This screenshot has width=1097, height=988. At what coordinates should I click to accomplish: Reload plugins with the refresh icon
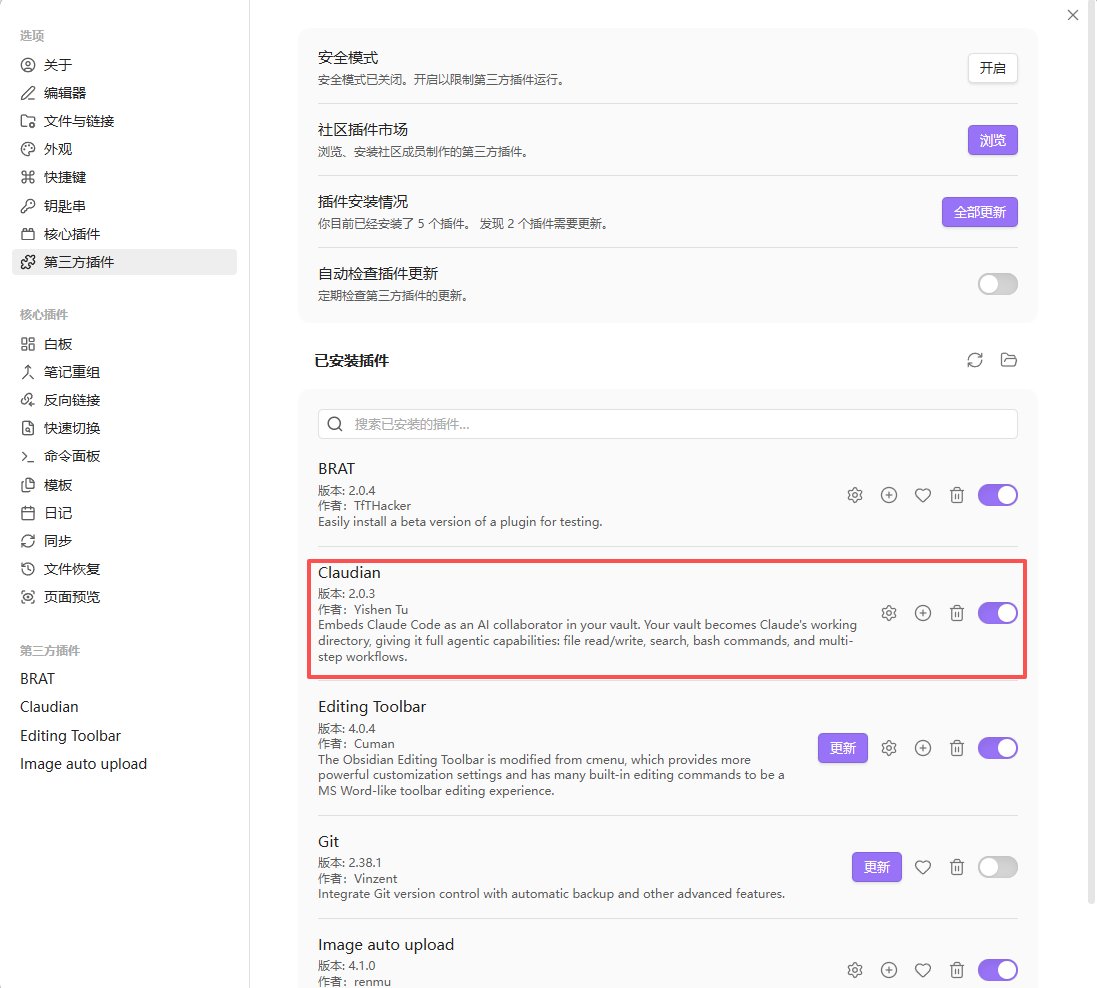[x=975, y=360]
